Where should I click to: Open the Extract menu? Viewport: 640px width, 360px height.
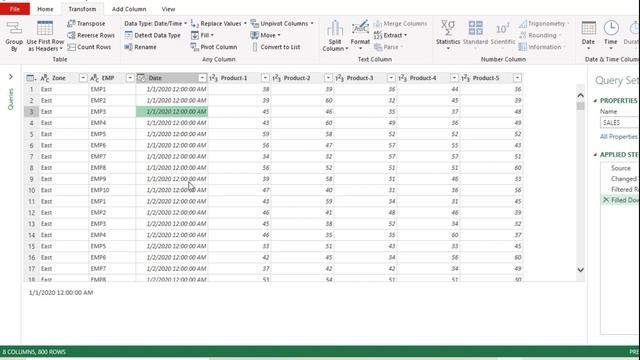point(391,36)
